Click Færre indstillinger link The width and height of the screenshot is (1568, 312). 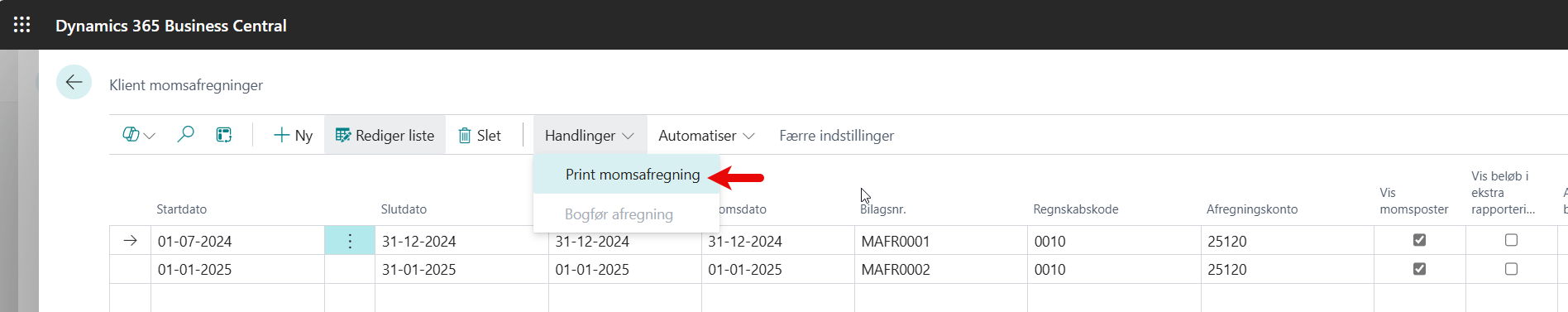coord(836,135)
